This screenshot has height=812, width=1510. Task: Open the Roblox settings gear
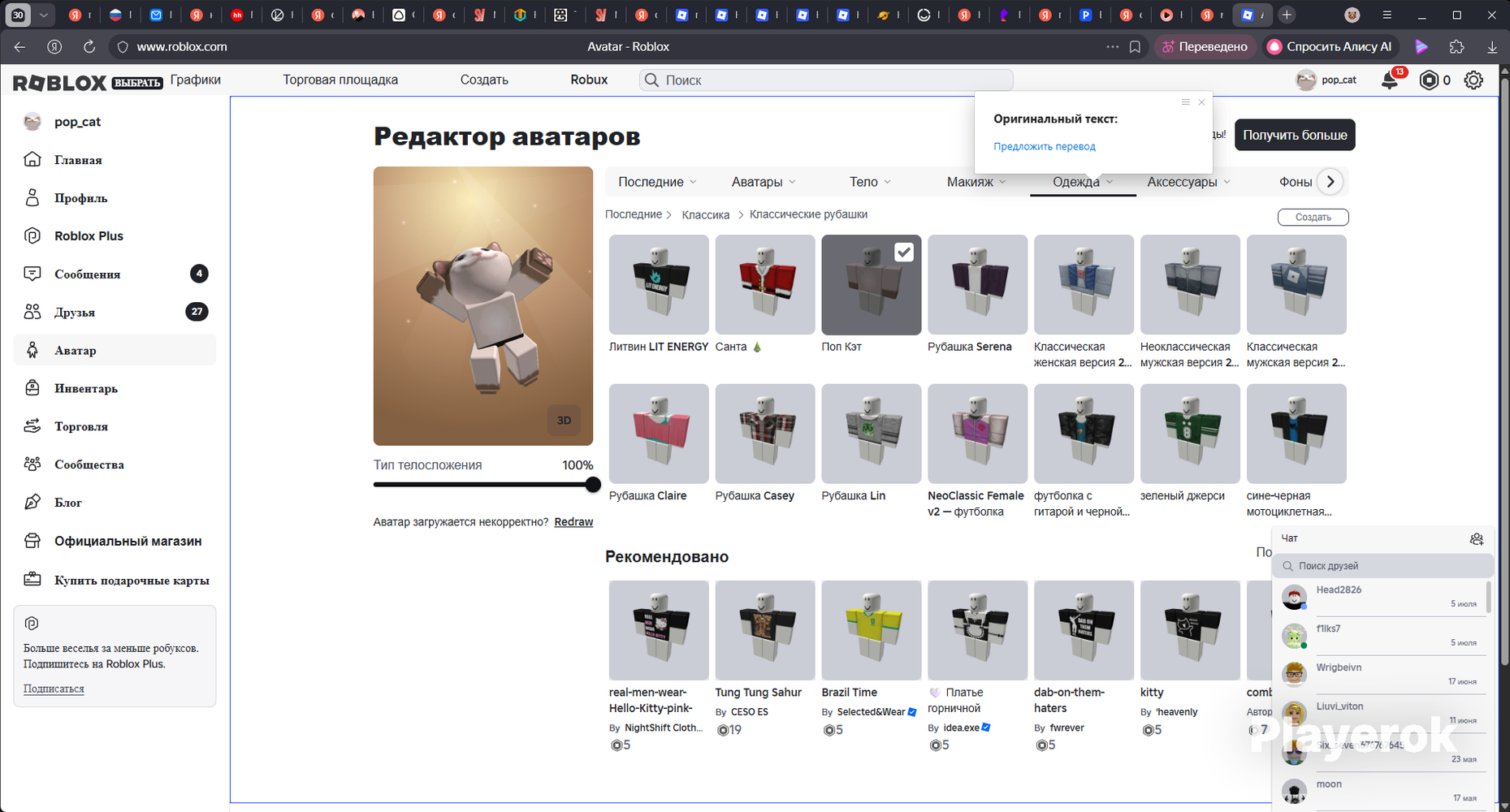(1473, 80)
